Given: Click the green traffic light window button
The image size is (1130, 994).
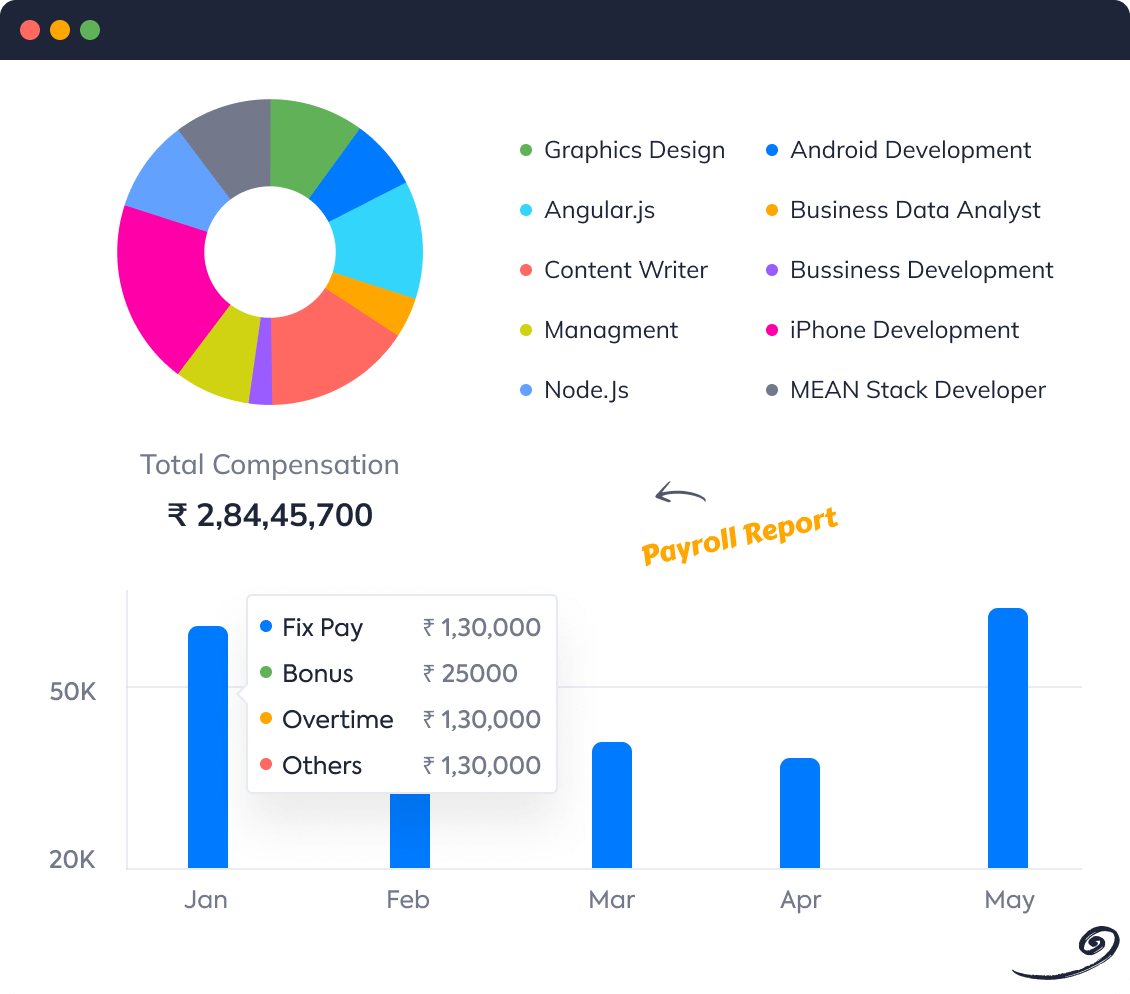Looking at the screenshot, I should (90, 30).
